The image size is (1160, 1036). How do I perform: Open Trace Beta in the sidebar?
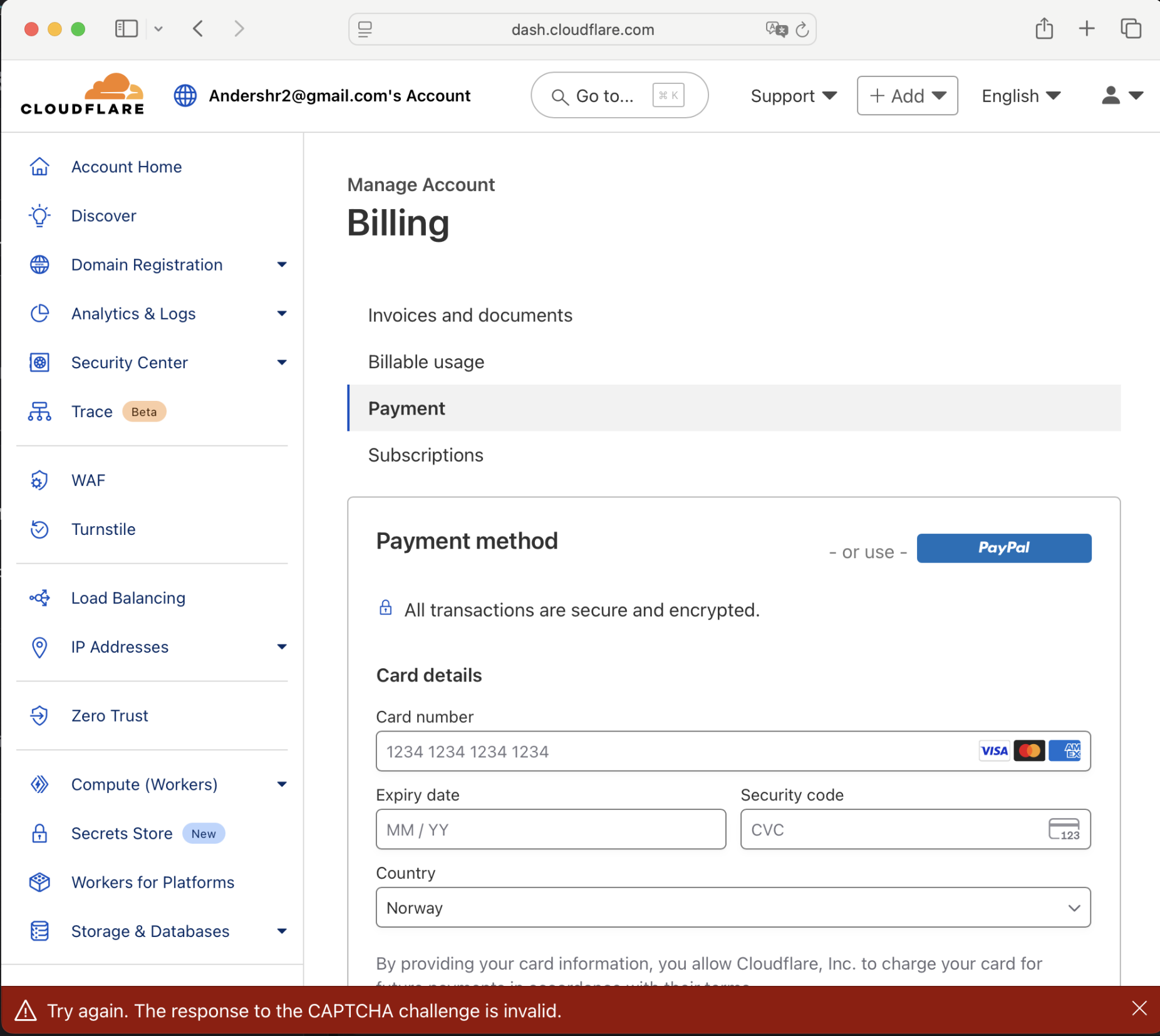(118, 412)
